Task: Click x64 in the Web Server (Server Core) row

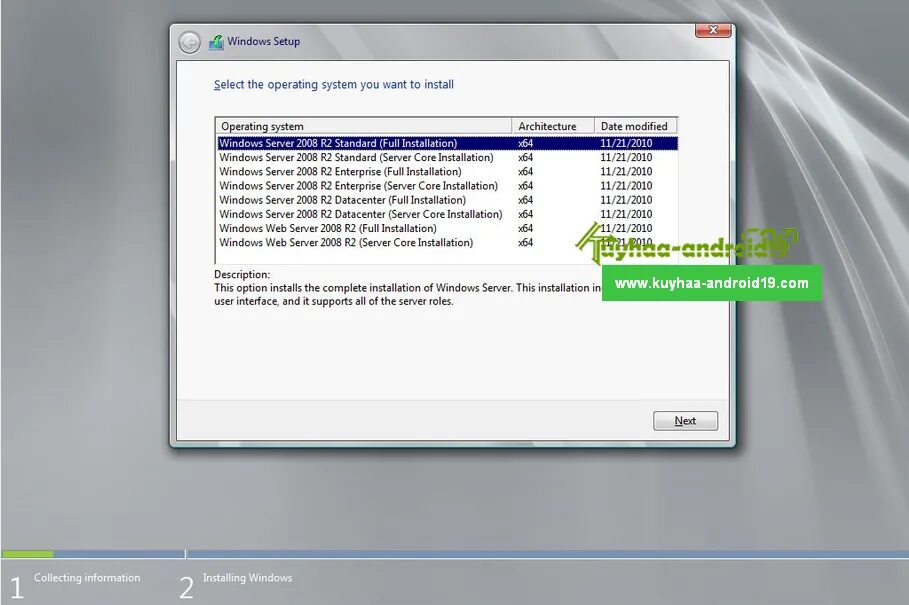Action: point(525,243)
